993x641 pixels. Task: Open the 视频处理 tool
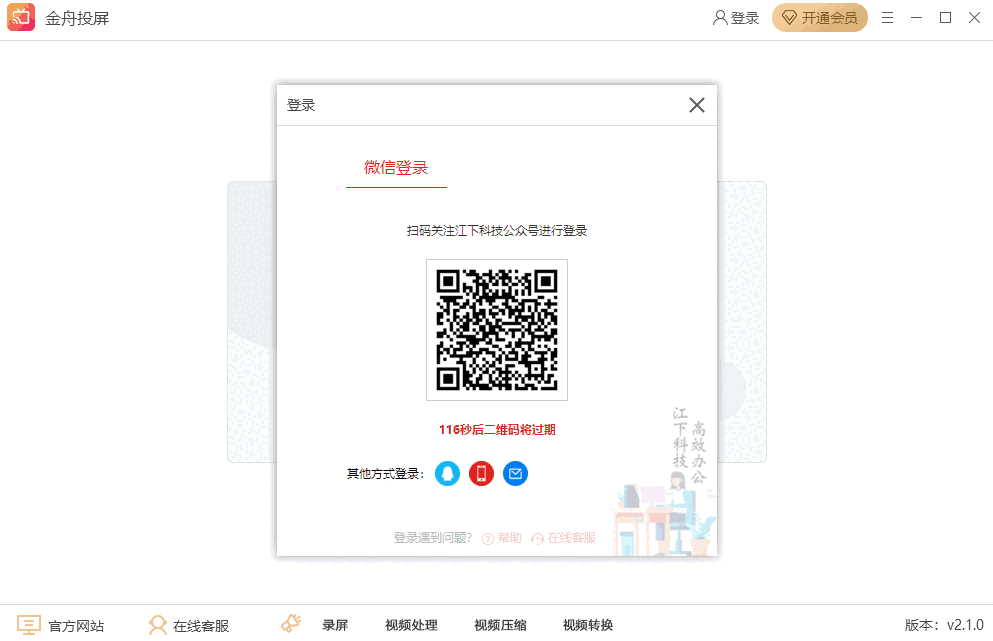point(410,624)
